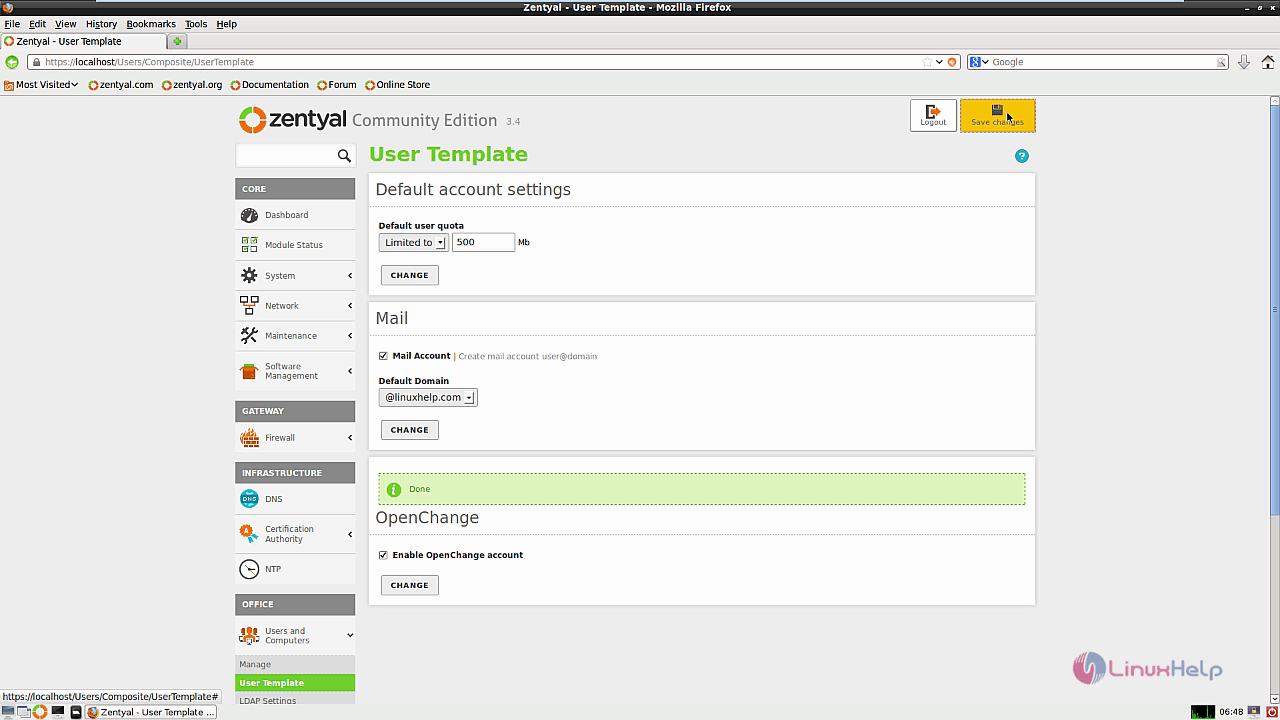Open the Bookmarks menu
The width and height of the screenshot is (1280, 720).
pyautogui.click(x=151, y=24)
